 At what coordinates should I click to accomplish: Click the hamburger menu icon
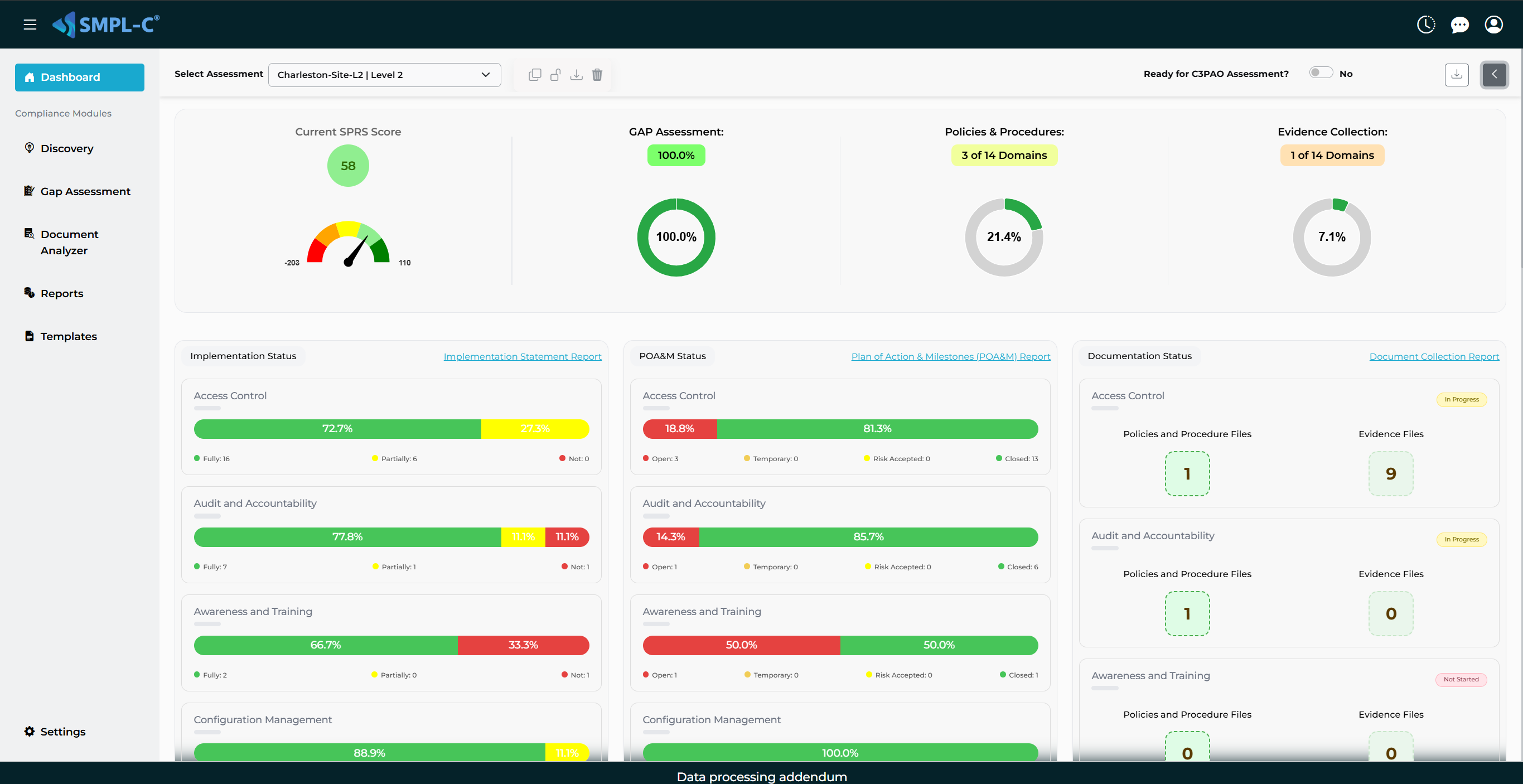coord(30,25)
